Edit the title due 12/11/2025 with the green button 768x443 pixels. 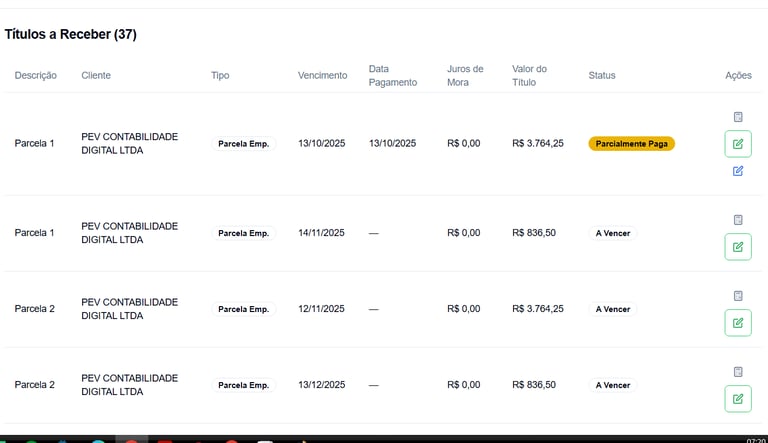(738, 323)
